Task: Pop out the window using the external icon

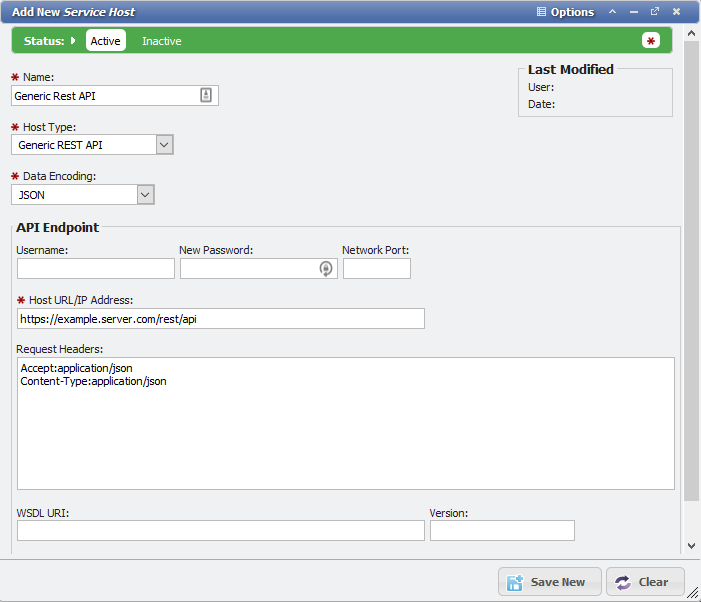Action: 655,12
